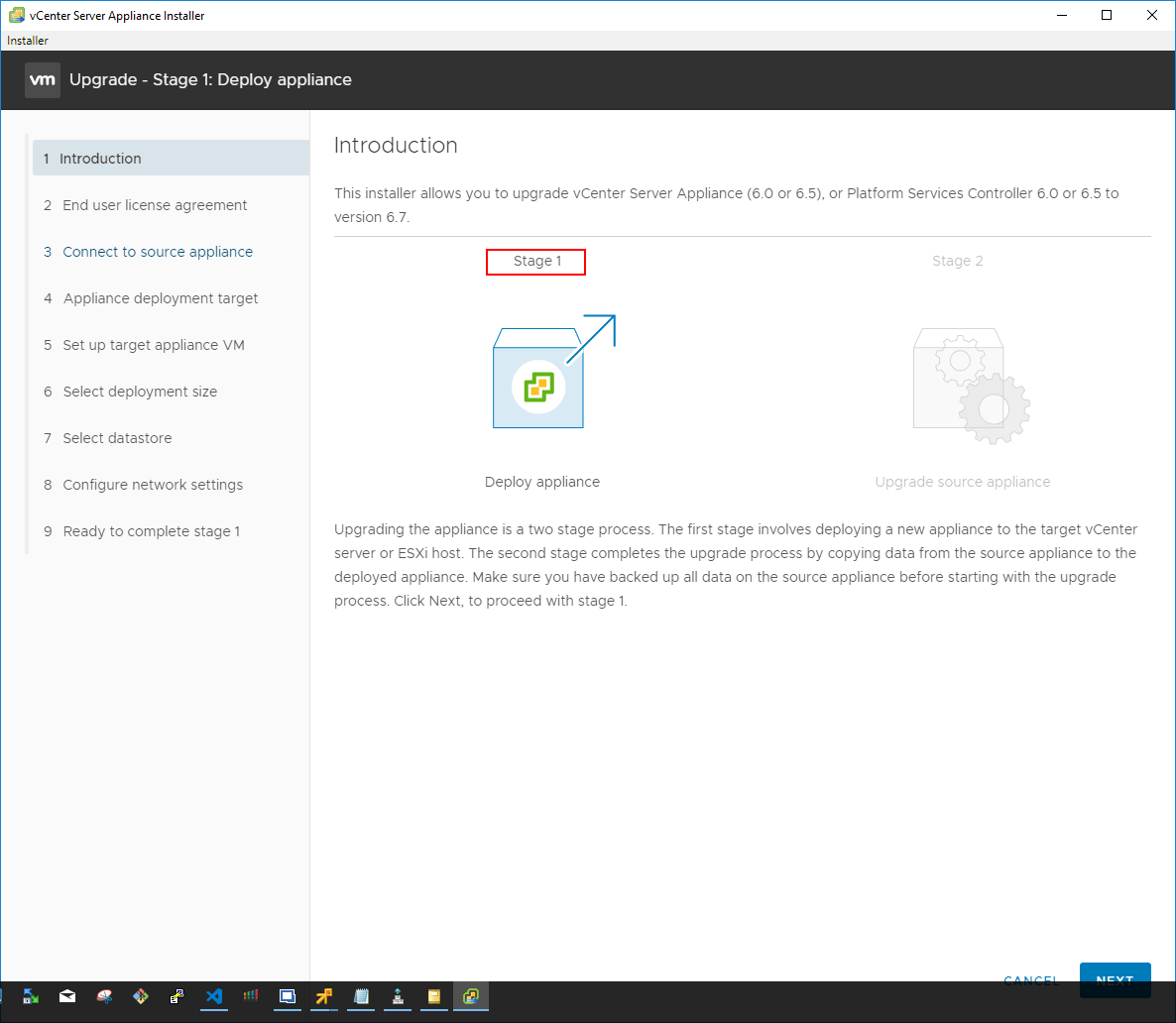Viewport: 1176px width, 1023px height.
Task: Click the vm logo in the header
Action: pyautogui.click(x=43, y=80)
